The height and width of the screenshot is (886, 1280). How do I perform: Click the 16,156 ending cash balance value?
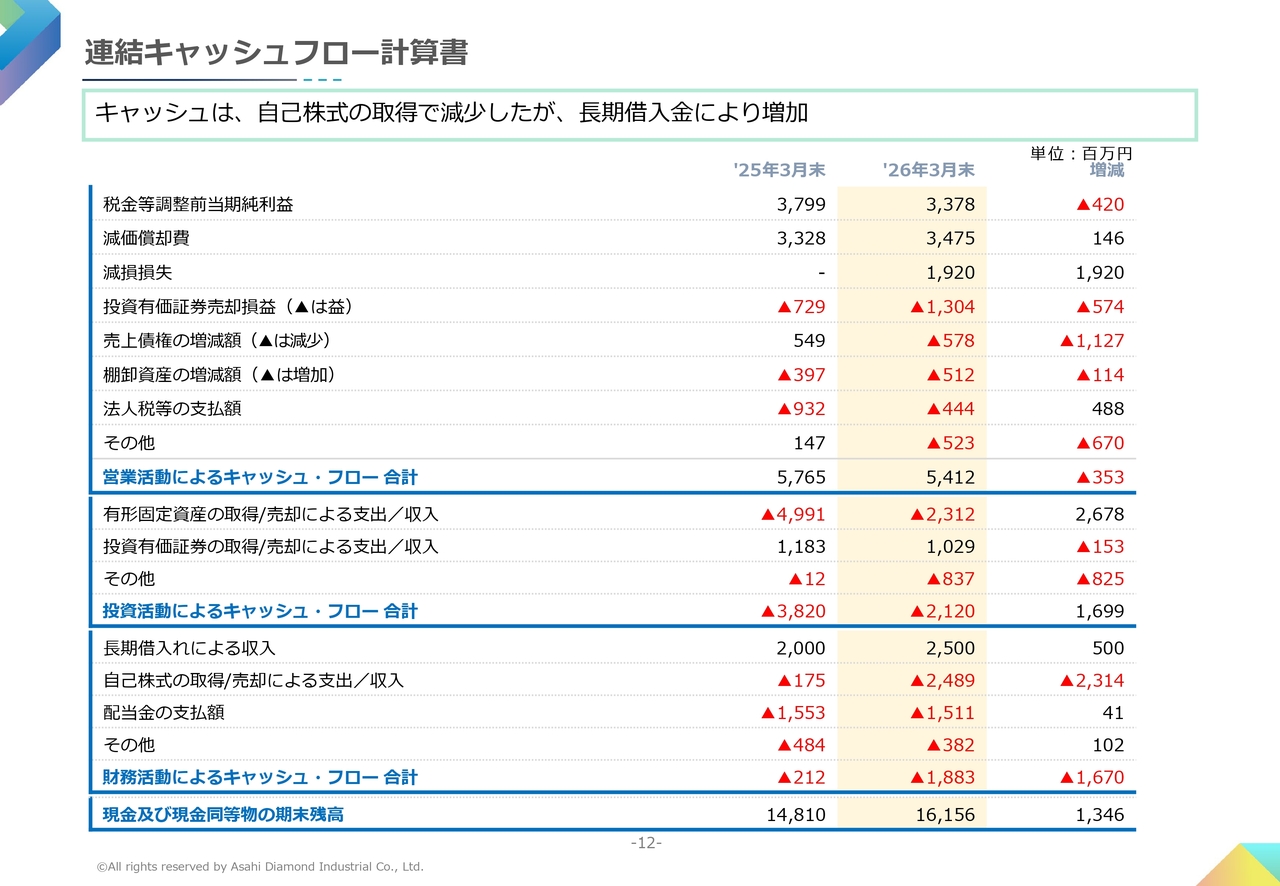(945, 815)
